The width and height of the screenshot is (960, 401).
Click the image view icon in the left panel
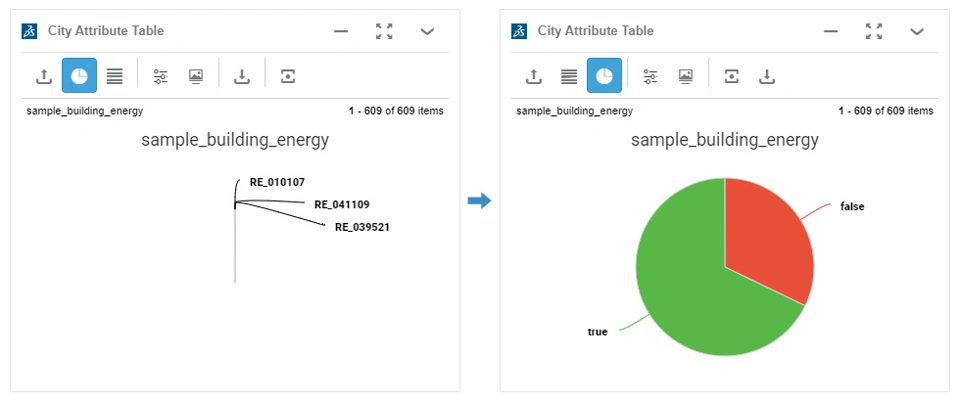(196, 76)
